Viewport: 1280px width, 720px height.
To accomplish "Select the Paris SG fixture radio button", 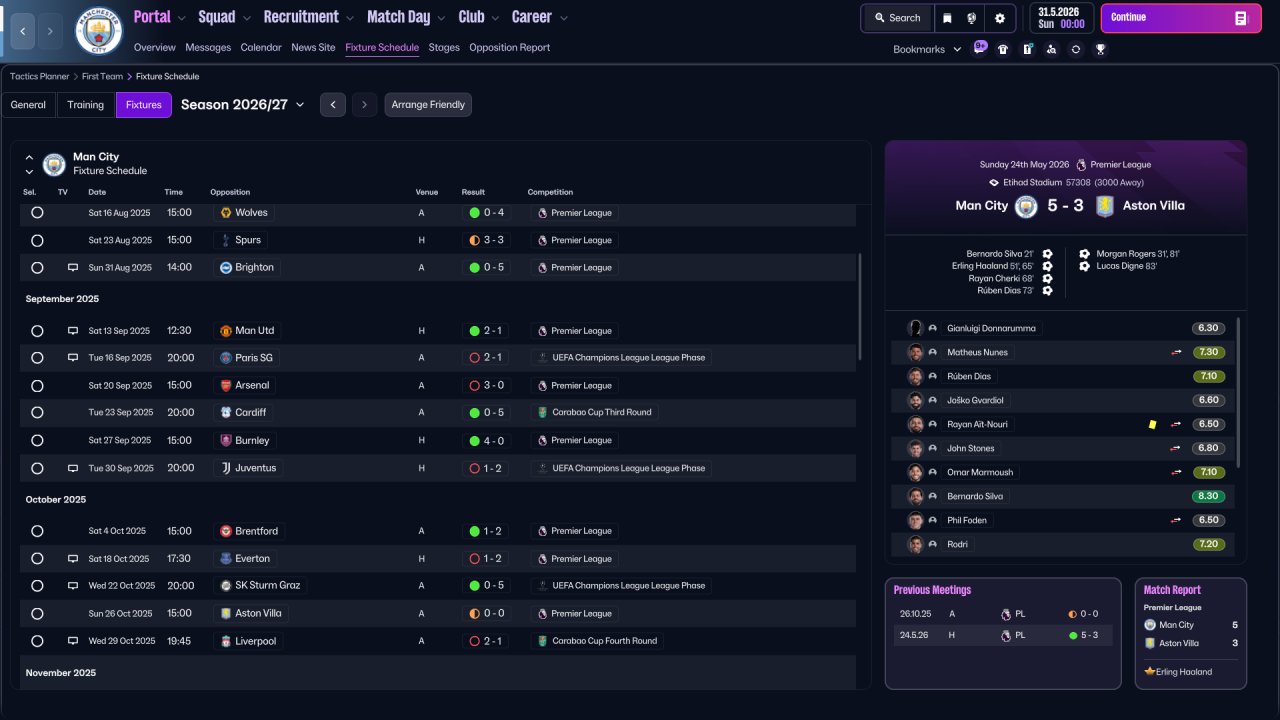I will [x=37, y=358].
